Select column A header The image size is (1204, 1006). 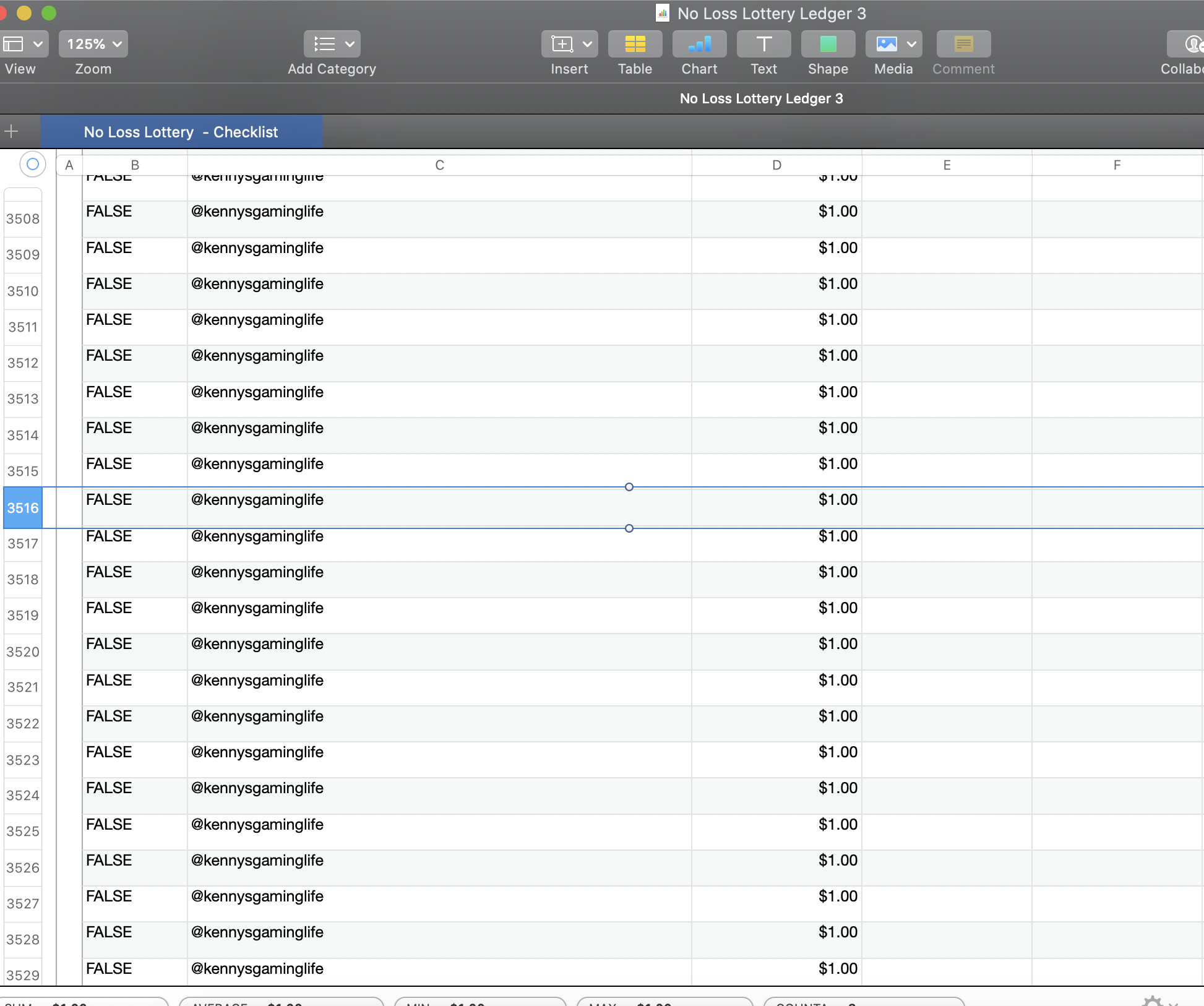[69, 165]
